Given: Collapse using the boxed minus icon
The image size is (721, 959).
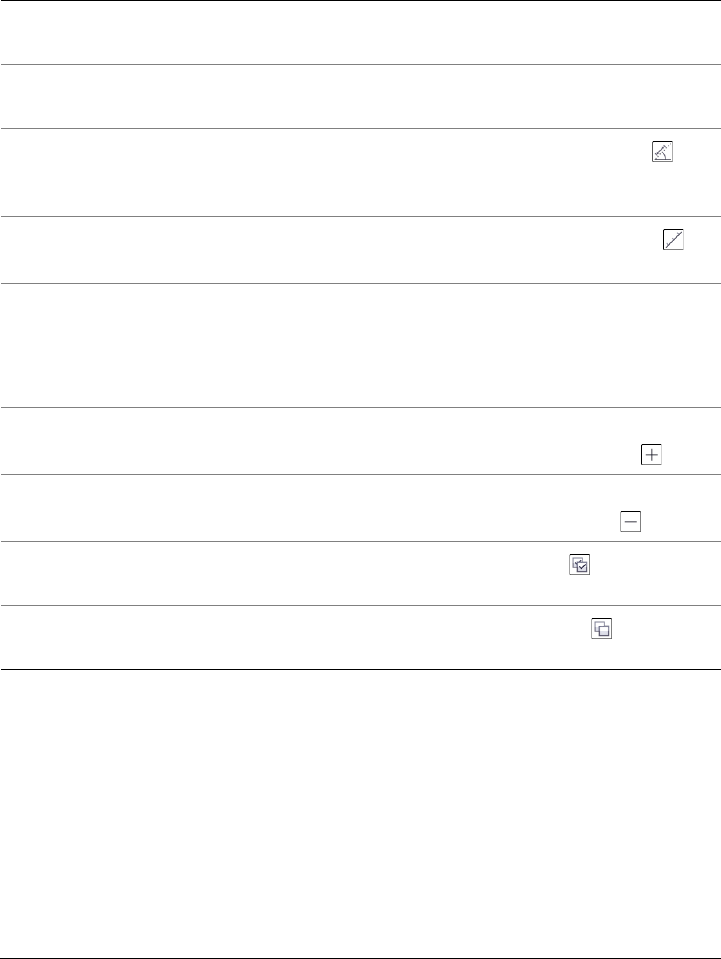Looking at the screenshot, I should tap(631, 520).
